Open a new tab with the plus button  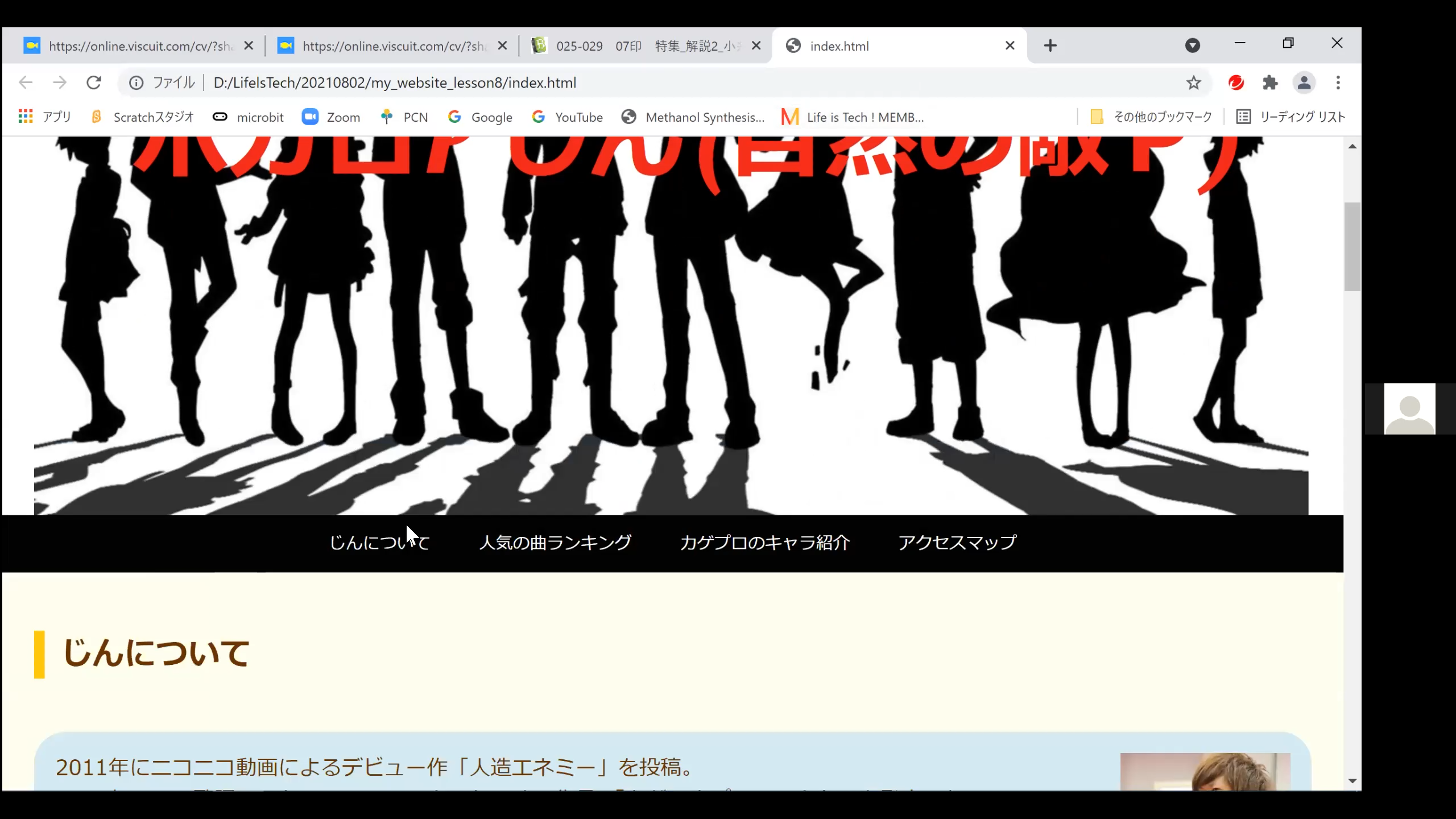(1050, 45)
